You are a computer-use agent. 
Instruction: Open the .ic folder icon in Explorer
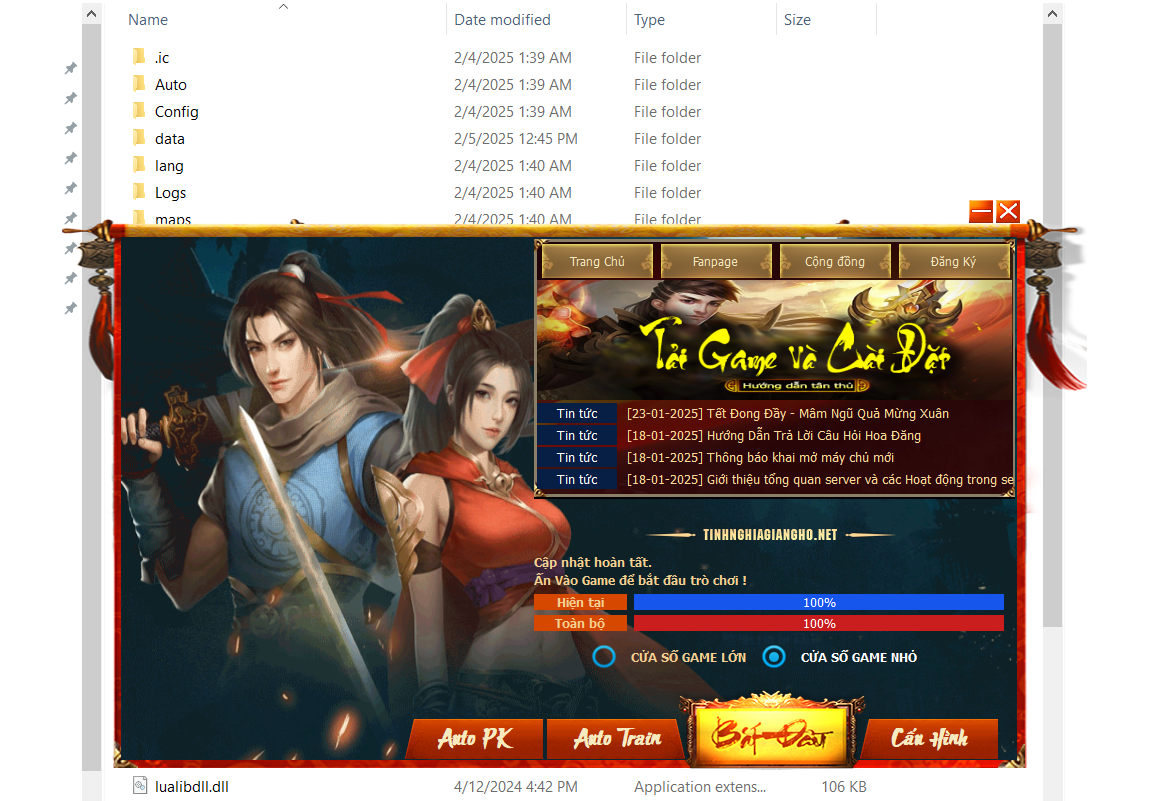[x=139, y=56]
